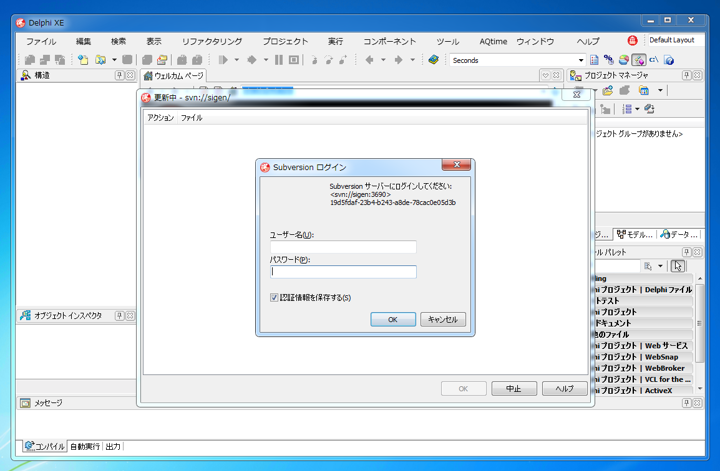Switch to the データ... tab
Image resolution: width=720 pixels, height=471 pixels.
click(x=679, y=235)
